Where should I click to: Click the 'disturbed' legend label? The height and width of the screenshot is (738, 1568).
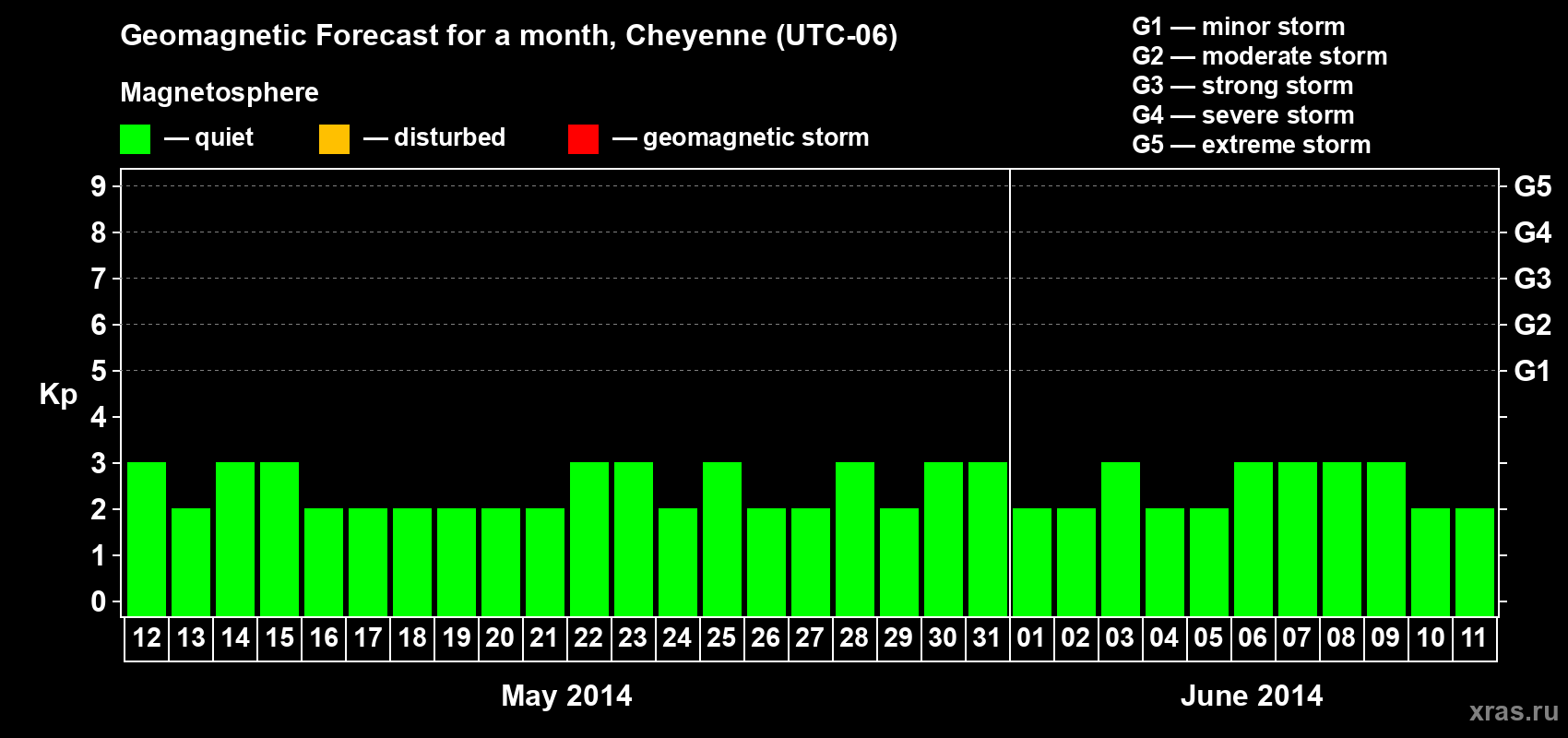(449, 137)
